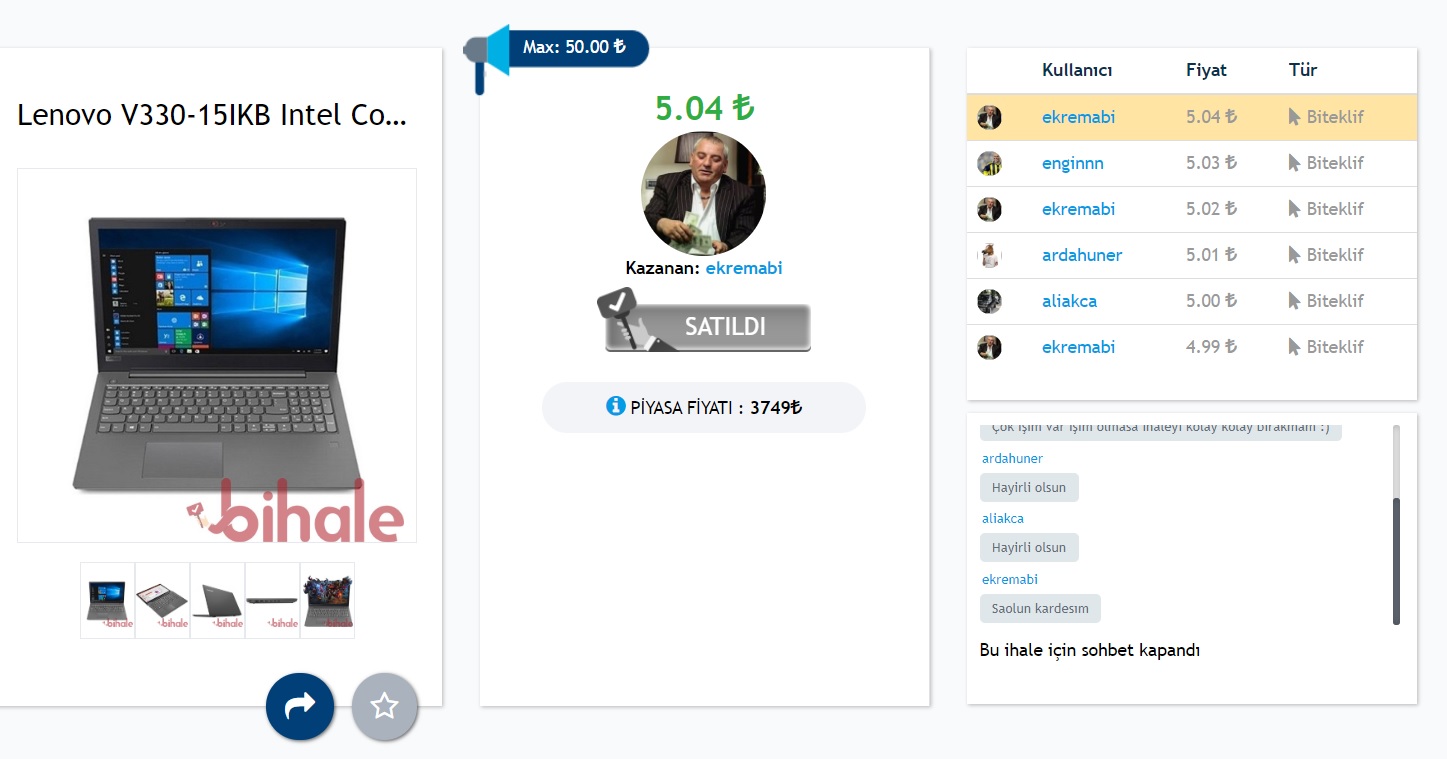The image size is (1447, 759).
Task: Open the enginnn user link in bids table
Action: click(1073, 163)
